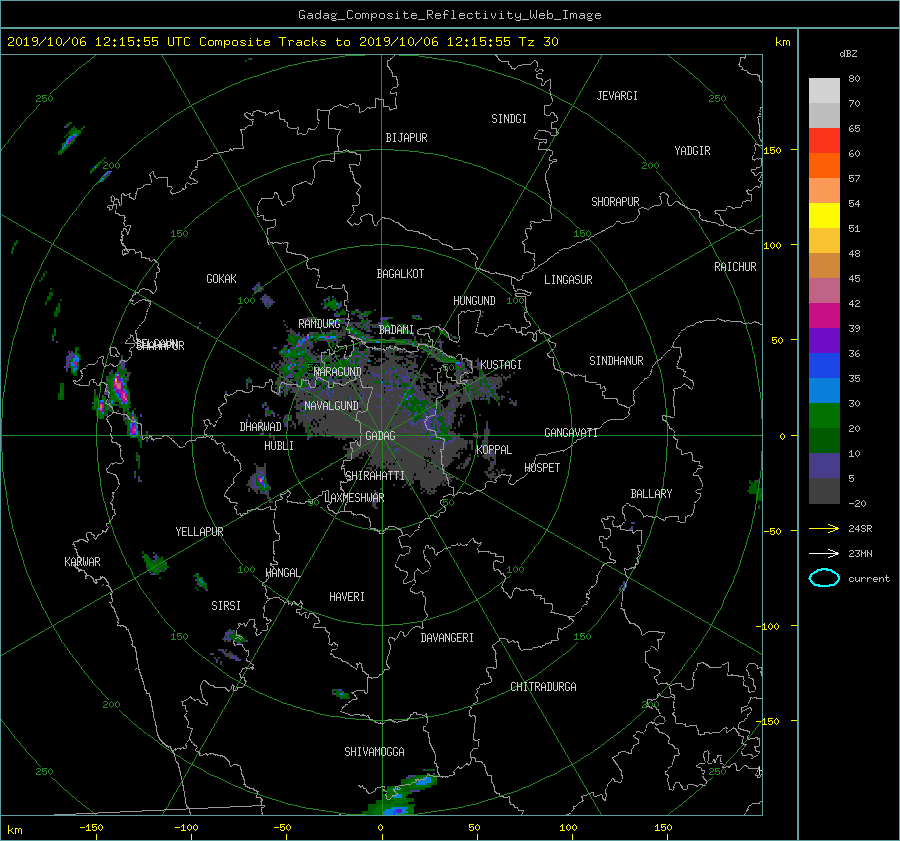Select the yellow 51 dBZ color swatch
900x841 pixels.
824,215
